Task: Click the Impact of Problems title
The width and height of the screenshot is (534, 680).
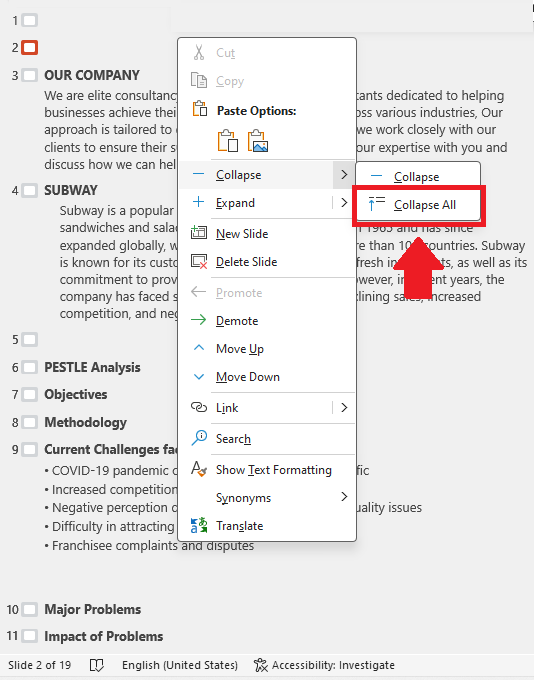Action: click(x=104, y=636)
